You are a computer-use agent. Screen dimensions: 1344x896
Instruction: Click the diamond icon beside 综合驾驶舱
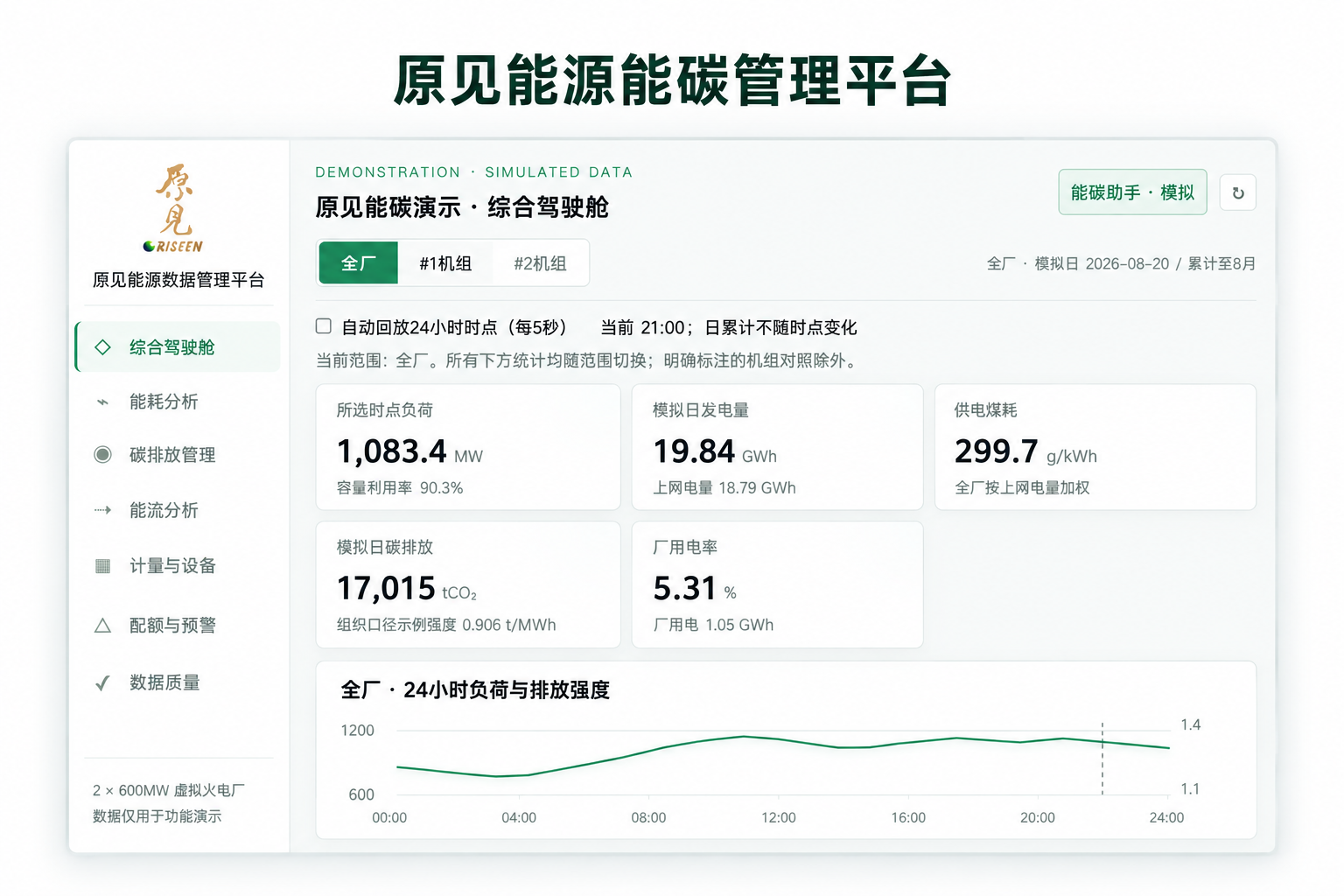coord(102,347)
